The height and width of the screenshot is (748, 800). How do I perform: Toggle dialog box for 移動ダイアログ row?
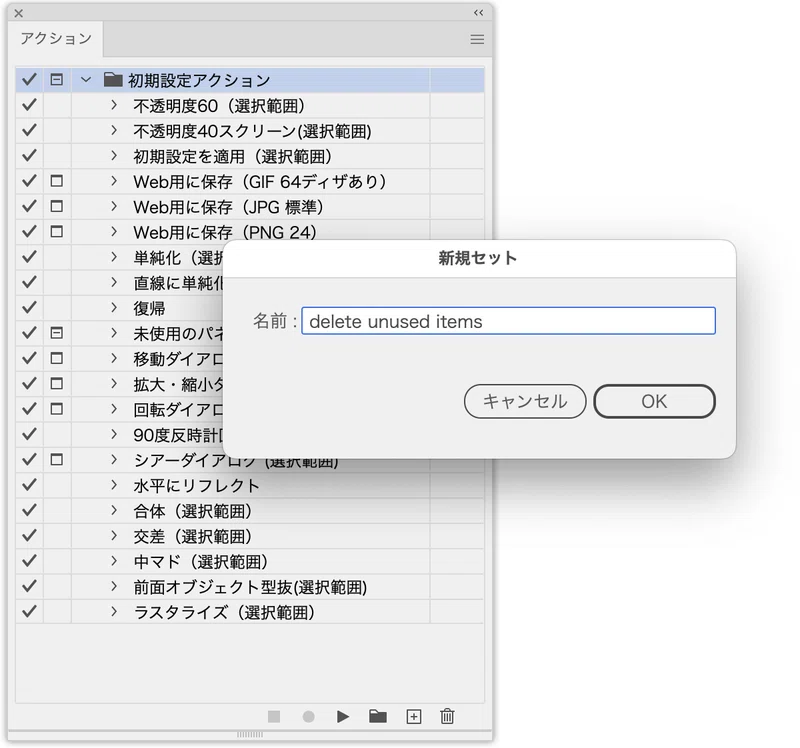57,359
